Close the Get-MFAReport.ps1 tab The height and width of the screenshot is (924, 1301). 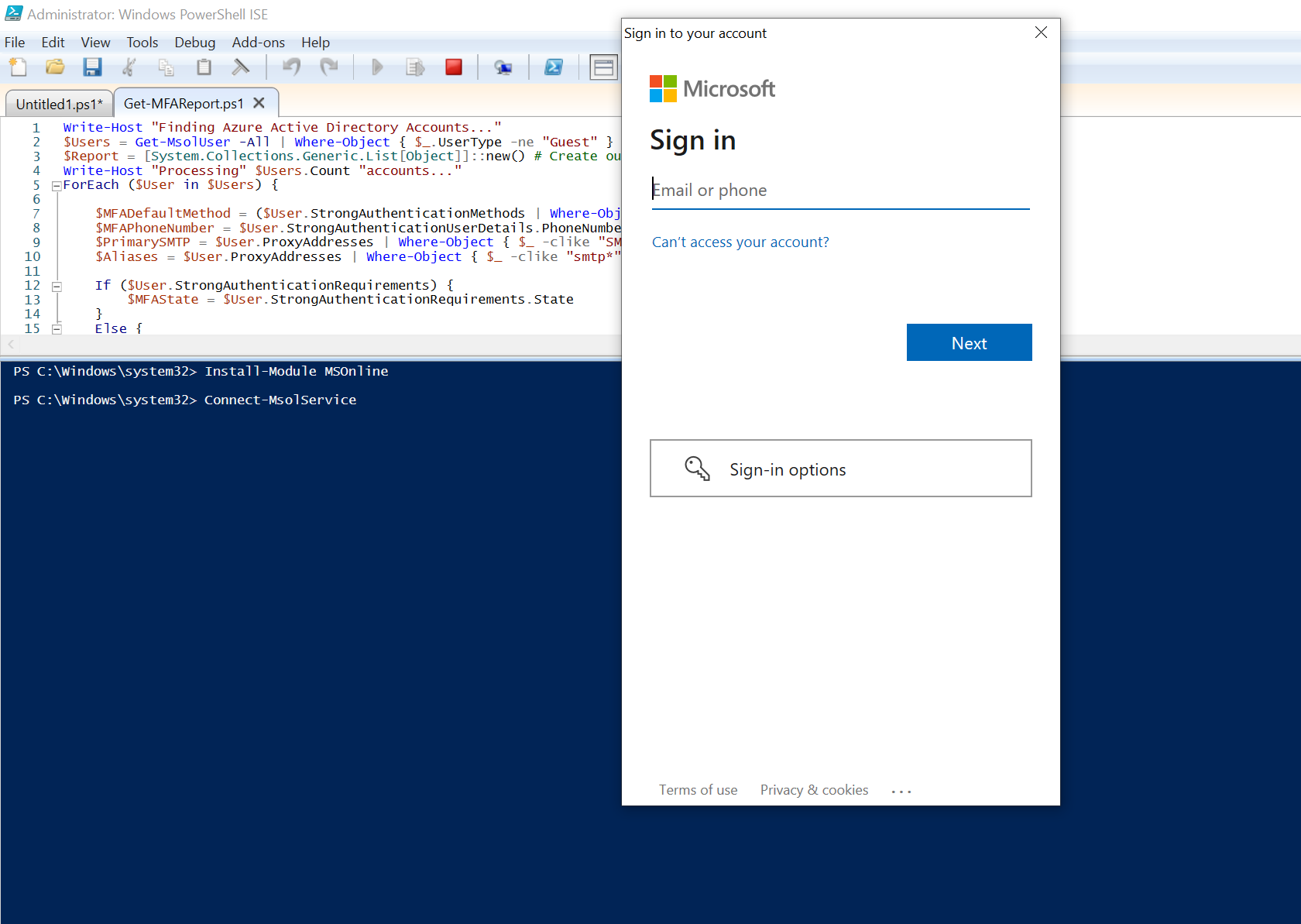[259, 103]
